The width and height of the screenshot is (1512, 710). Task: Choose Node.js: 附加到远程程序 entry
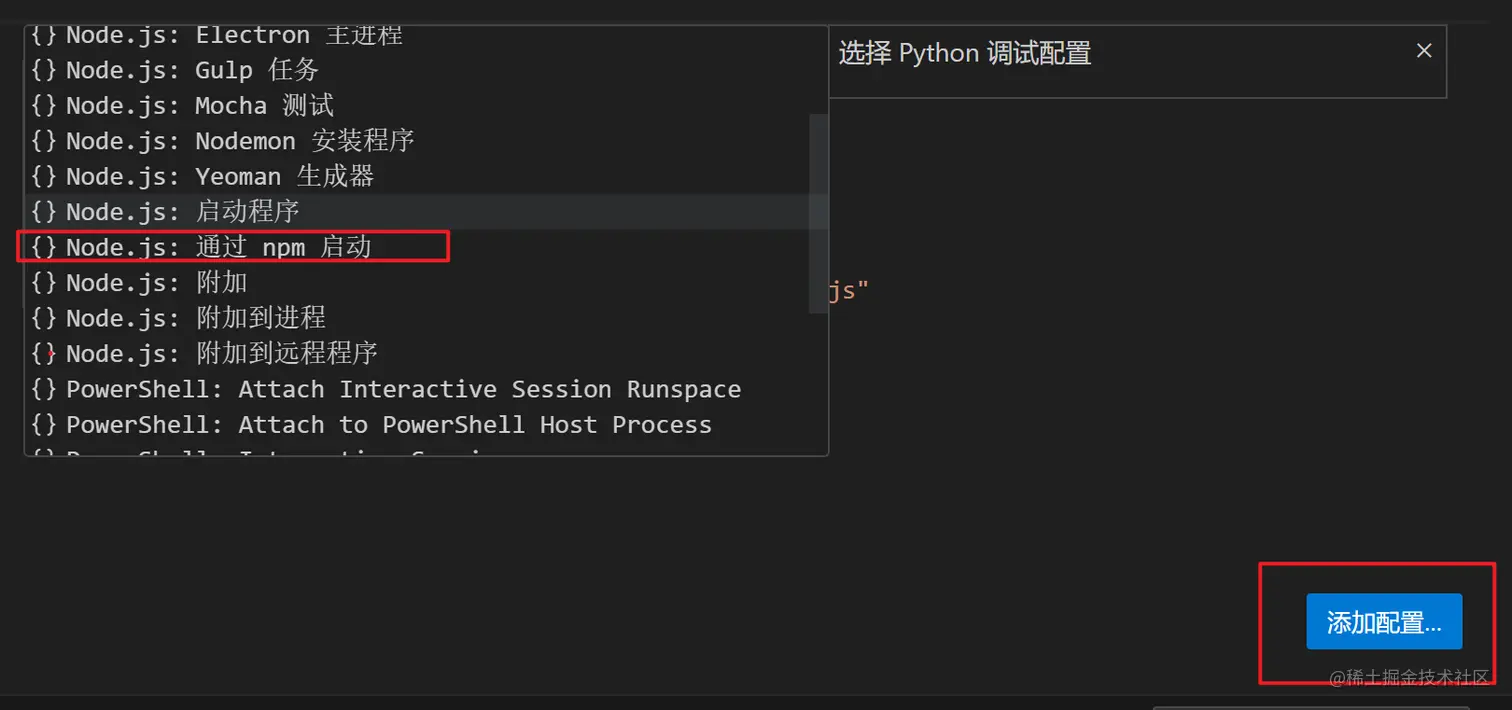click(x=222, y=354)
